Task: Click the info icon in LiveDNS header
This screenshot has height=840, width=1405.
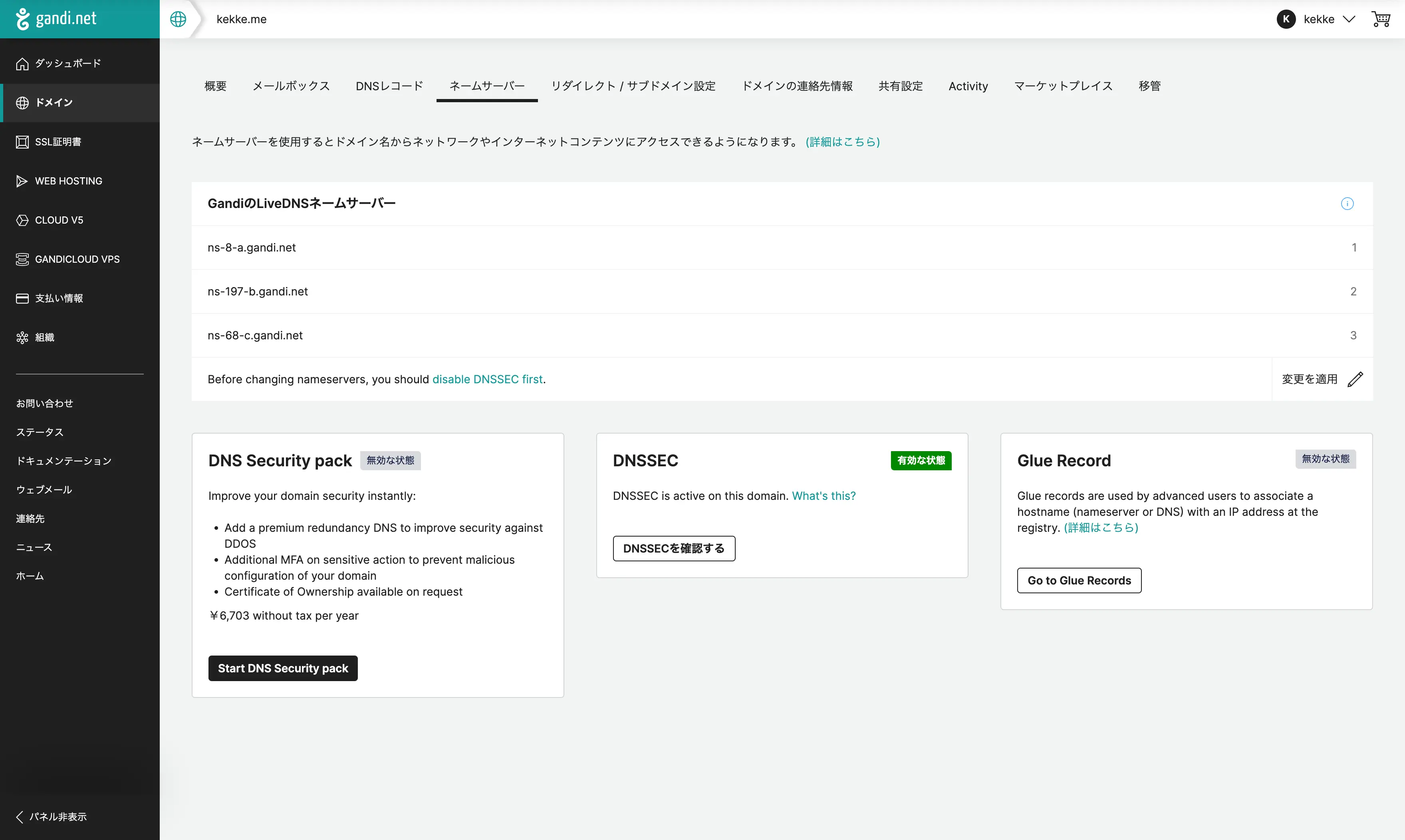Action: coord(1347,204)
